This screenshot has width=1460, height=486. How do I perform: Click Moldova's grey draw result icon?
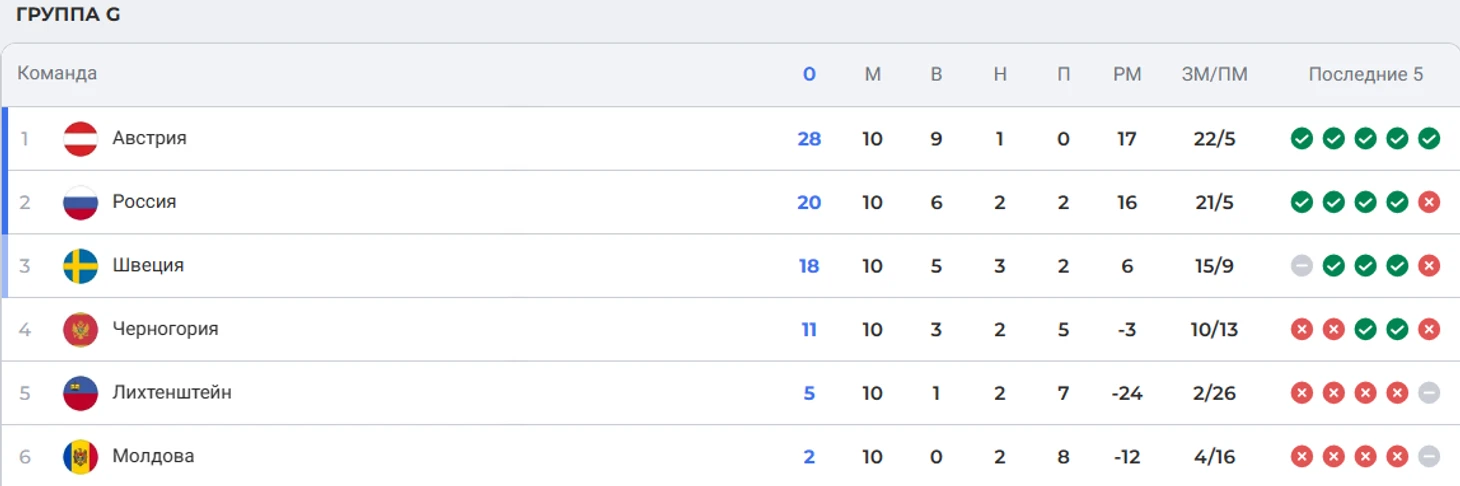(x=1429, y=457)
